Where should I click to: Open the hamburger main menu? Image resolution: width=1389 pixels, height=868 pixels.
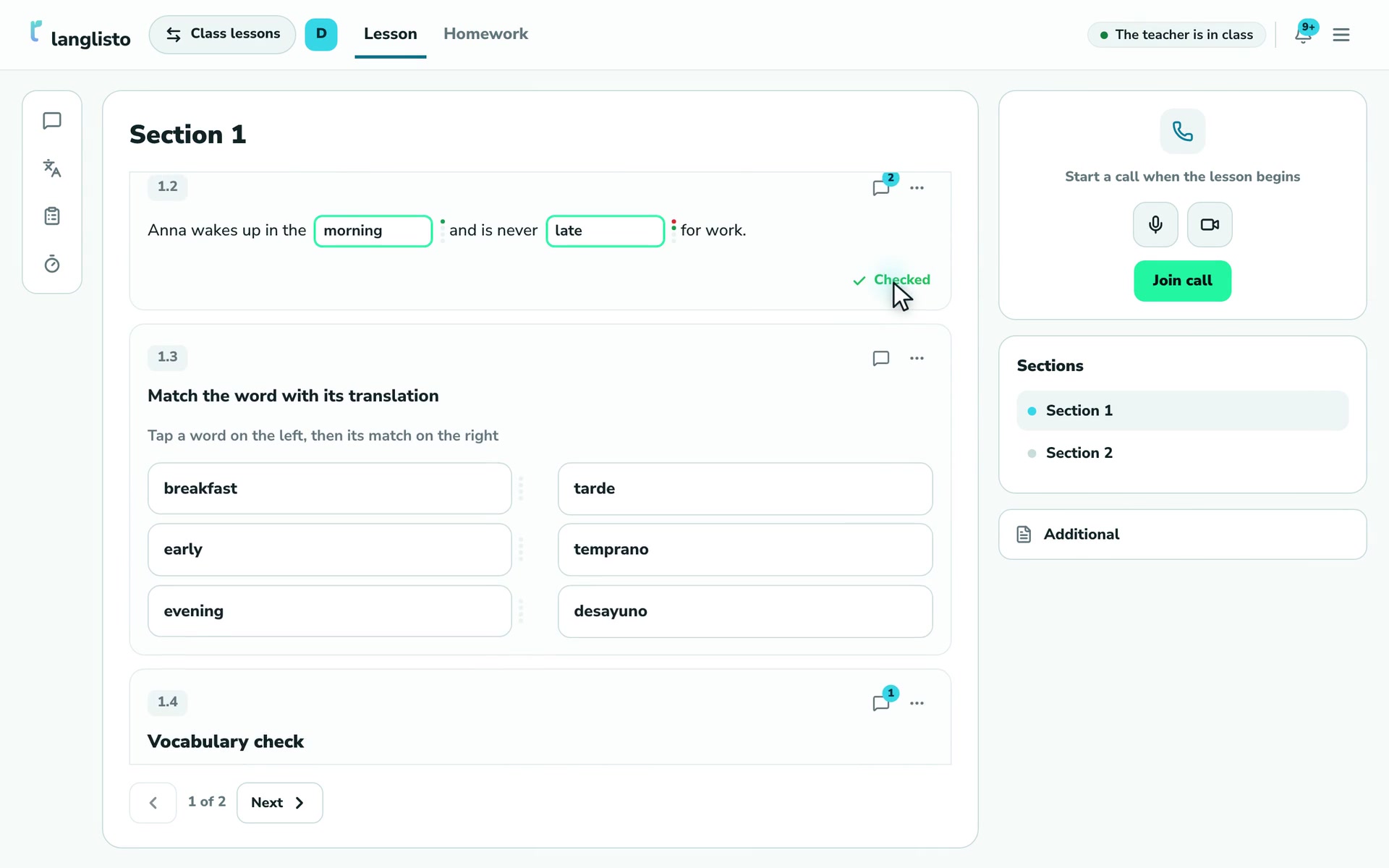click(x=1341, y=35)
